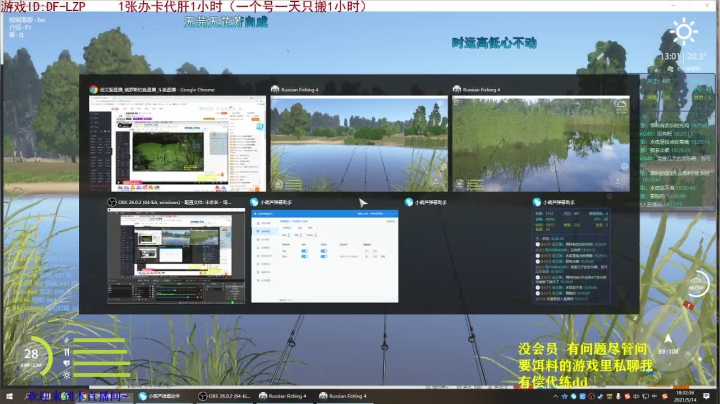Click the compass arrow in the game HUD
This screenshot has width=720, height=404.
click(x=668, y=339)
